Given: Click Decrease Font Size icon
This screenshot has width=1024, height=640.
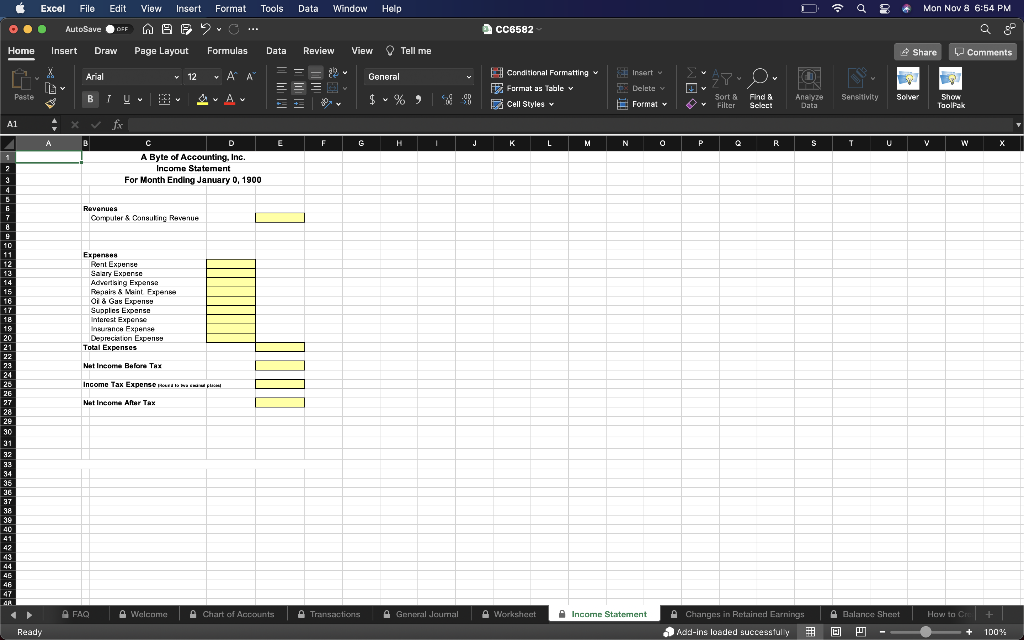Looking at the screenshot, I should point(250,76).
